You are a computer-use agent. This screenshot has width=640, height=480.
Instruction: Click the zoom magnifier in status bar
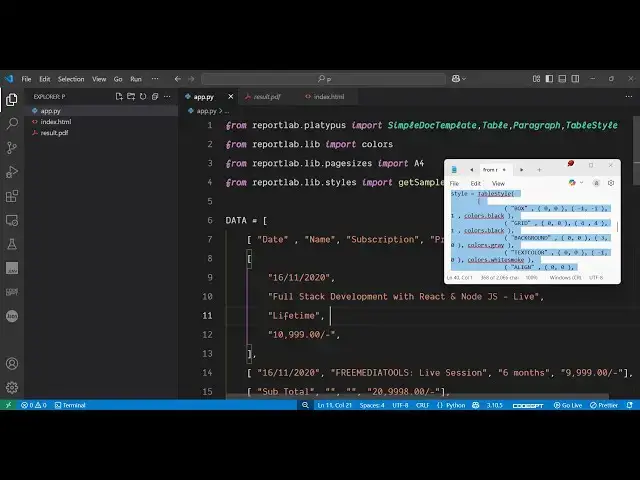[x=305, y=405]
